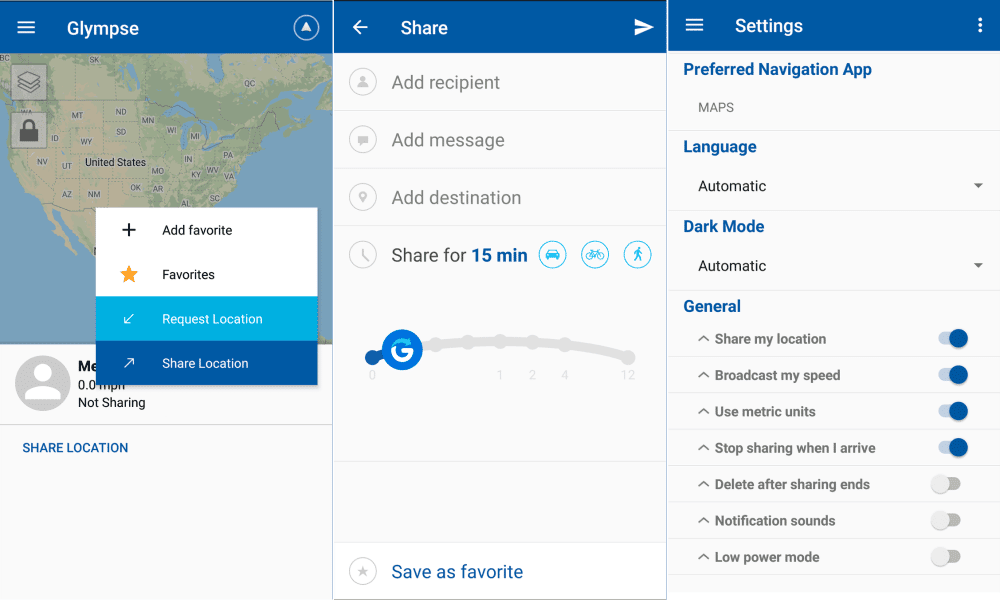
Task: Open the Settings overflow menu (three dots)
Action: [979, 26]
